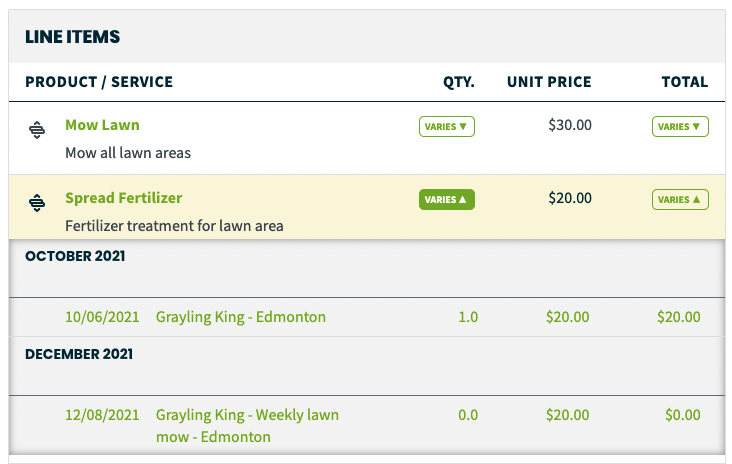Image resolution: width=732 pixels, height=464 pixels.
Task: Open the Mow Lawn line item
Action: pyautogui.click(x=102, y=125)
